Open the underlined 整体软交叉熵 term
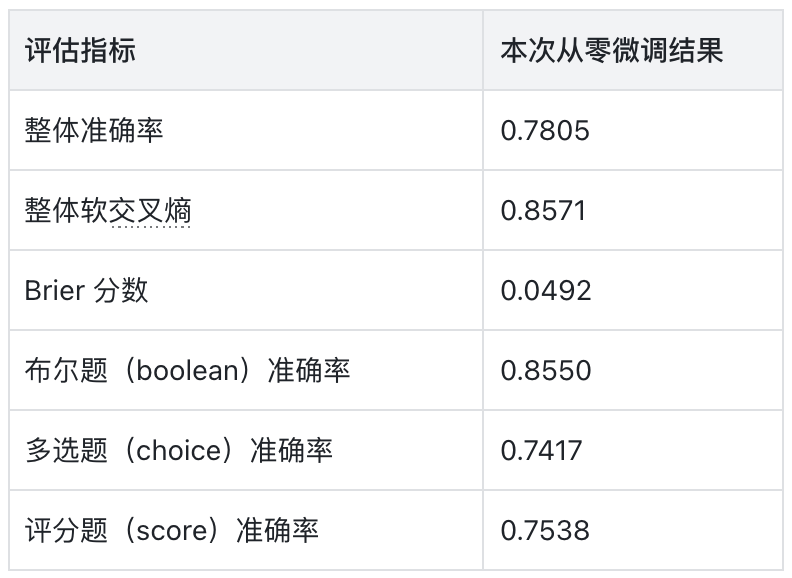Viewport: 792px width, 578px height. pyautogui.click(x=108, y=210)
